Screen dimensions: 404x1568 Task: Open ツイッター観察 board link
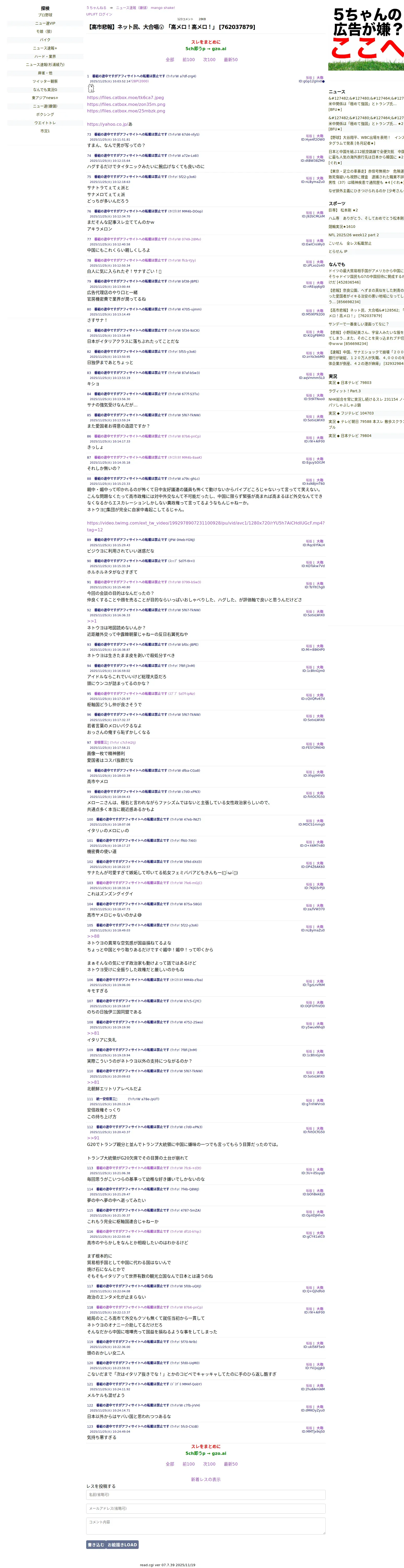pos(45,81)
